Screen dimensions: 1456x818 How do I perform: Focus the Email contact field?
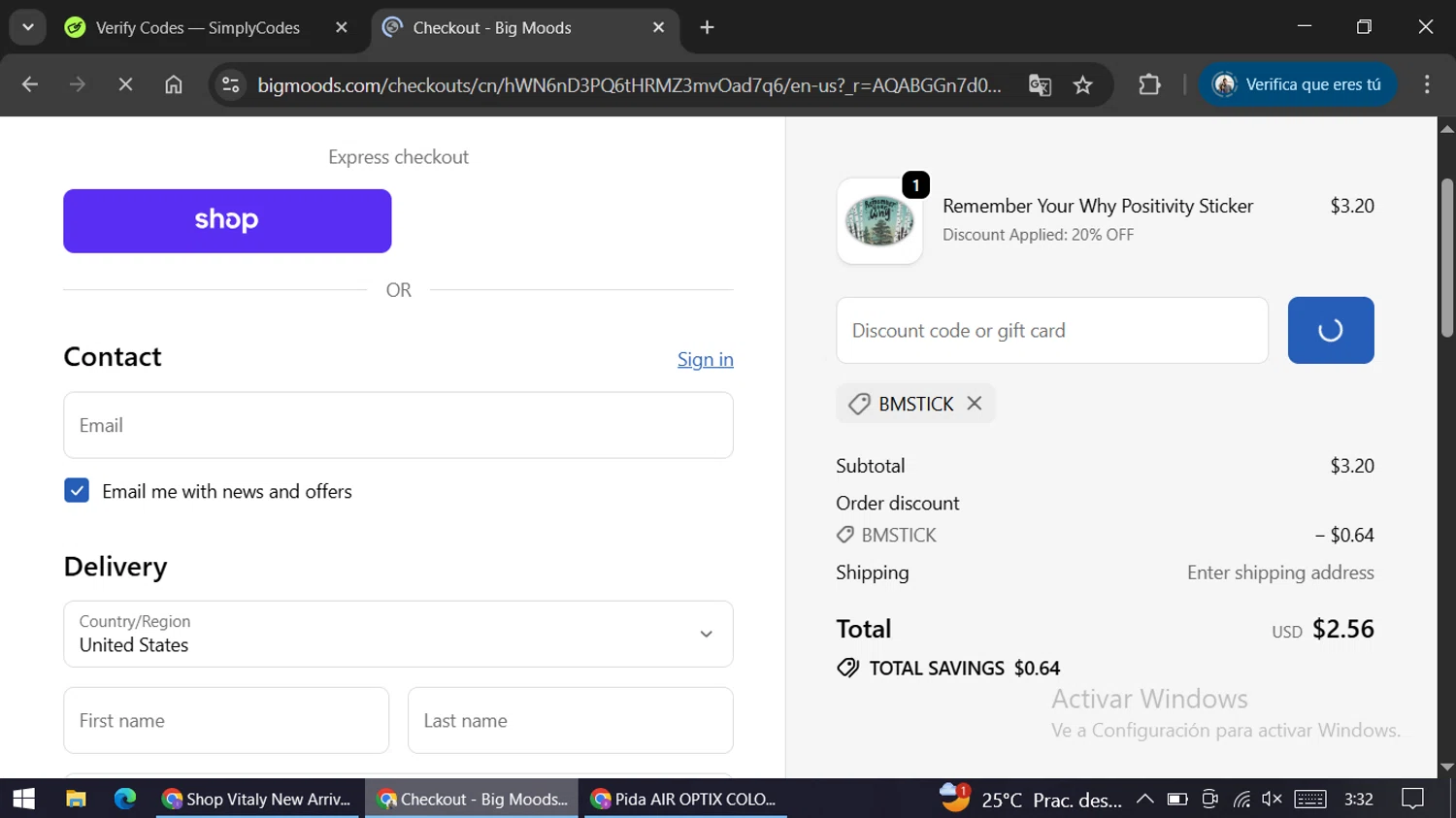(x=398, y=425)
